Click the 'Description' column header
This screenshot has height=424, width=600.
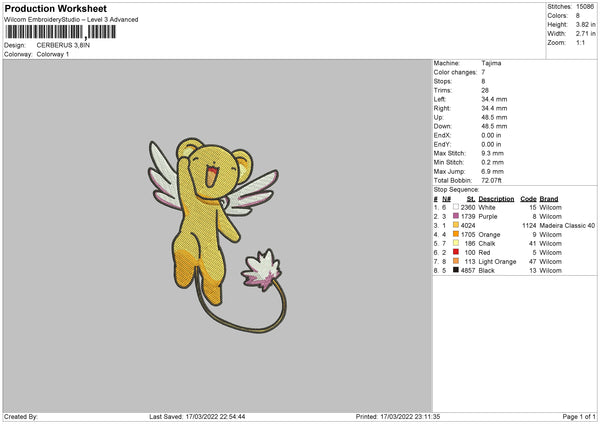click(496, 199)
